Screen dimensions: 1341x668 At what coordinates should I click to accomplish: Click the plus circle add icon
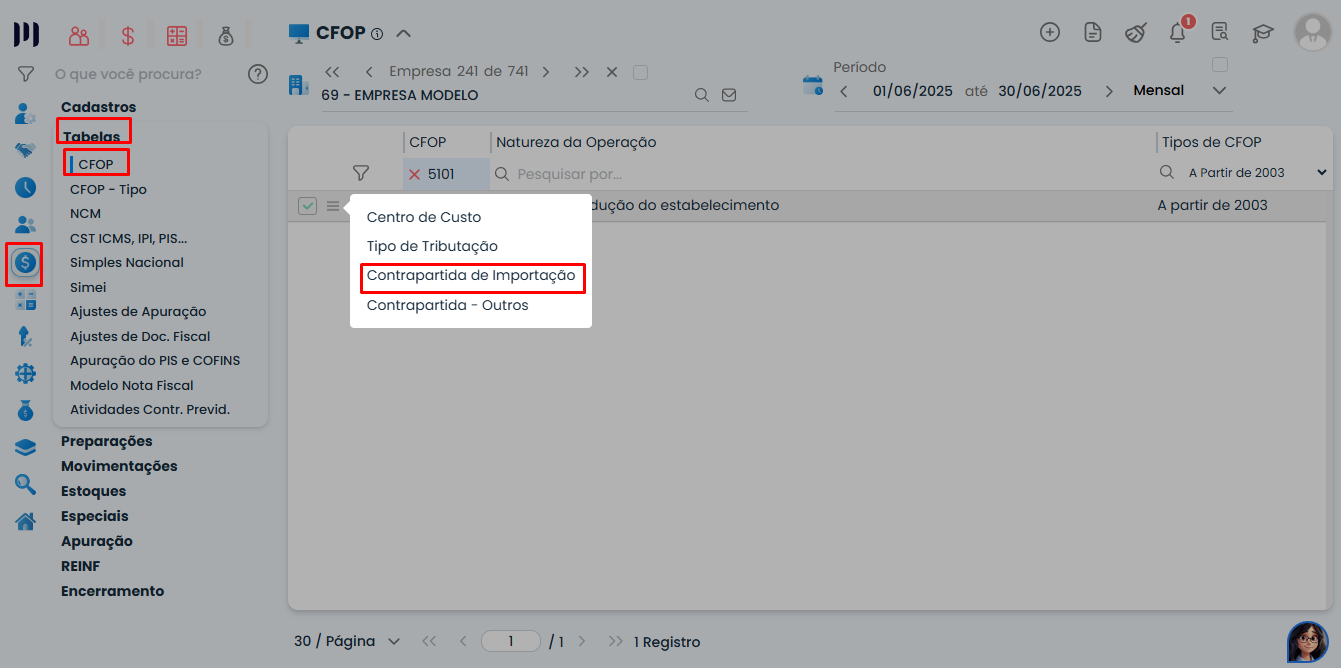(x=1050, y=32)
